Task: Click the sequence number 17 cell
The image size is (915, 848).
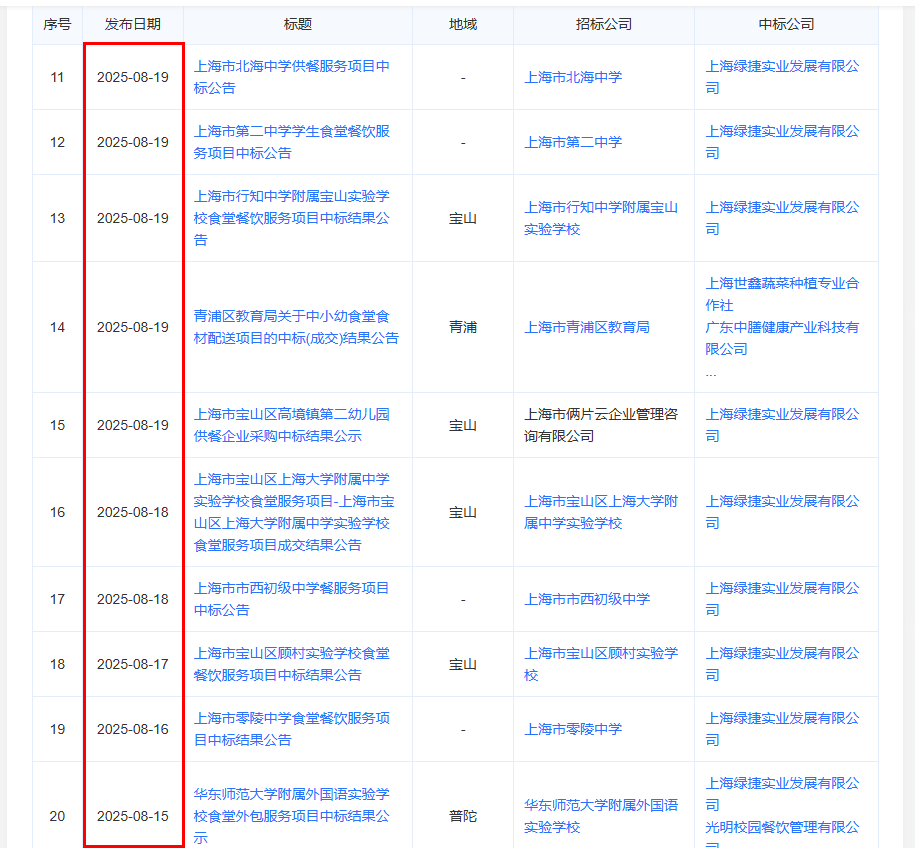Action: pyautogui.click(x=57, y=599)
